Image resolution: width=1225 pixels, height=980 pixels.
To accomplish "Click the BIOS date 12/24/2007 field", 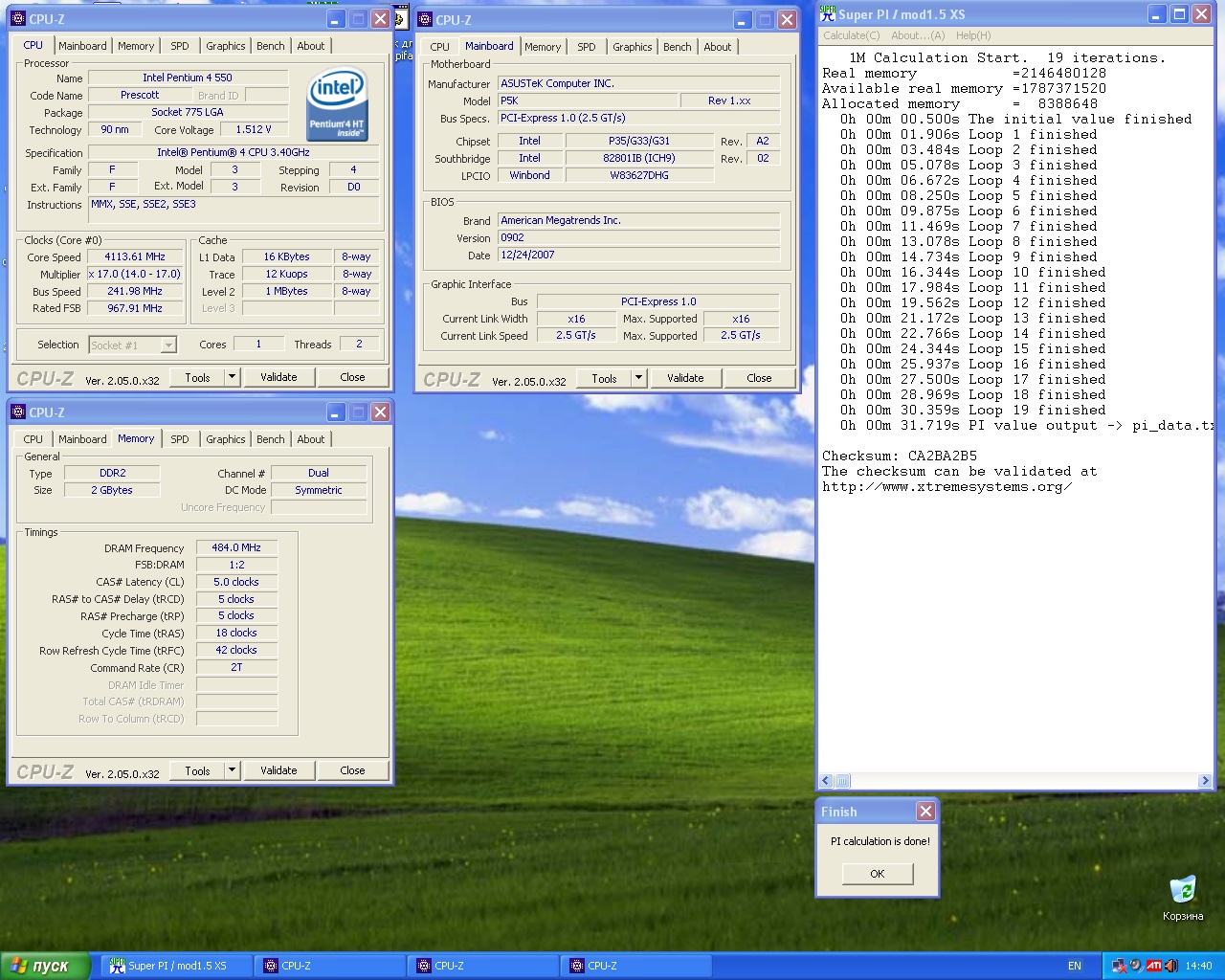I will coord(638,255).
